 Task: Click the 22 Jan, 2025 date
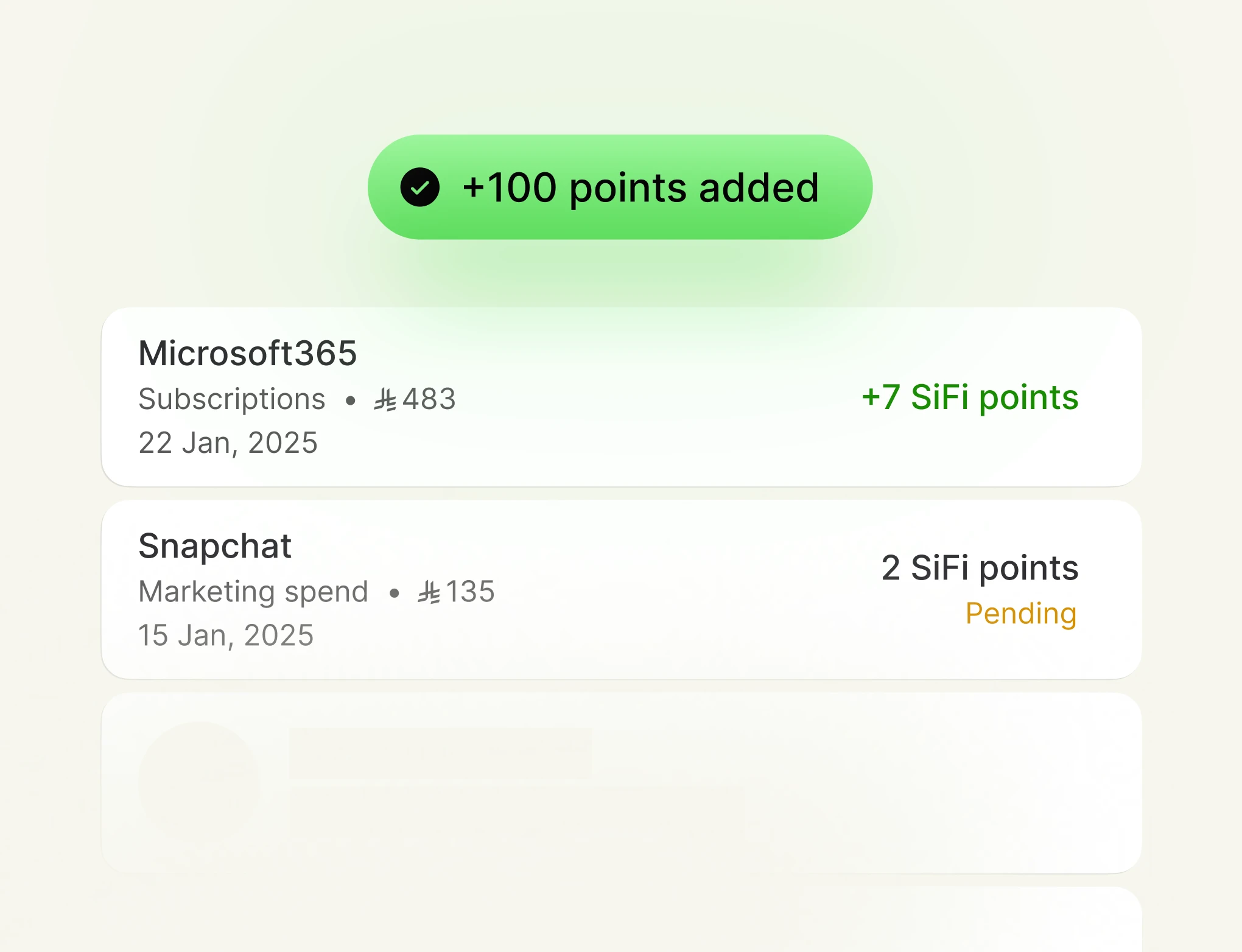(x=228, y=443)
